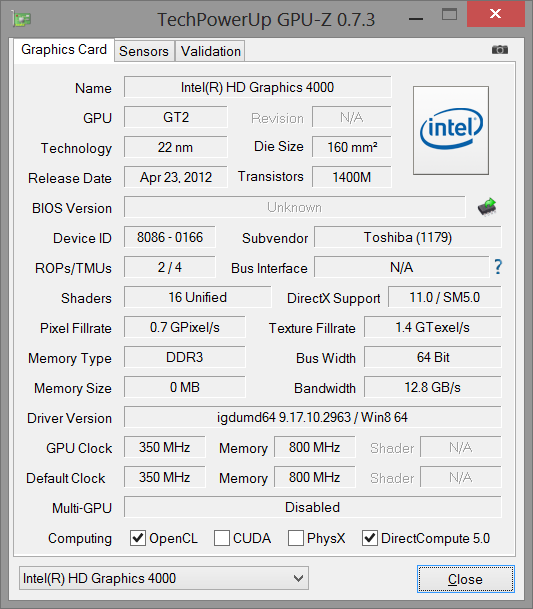This screenshot has width=533, height=609.
Task: Click the Default Clock row Shader N/A field
Action: point(461,477)
